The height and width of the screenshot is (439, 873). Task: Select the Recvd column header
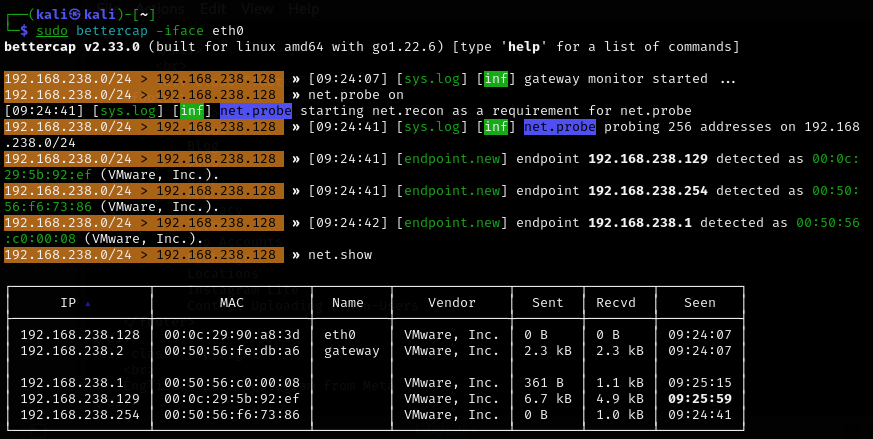(616, 301)
